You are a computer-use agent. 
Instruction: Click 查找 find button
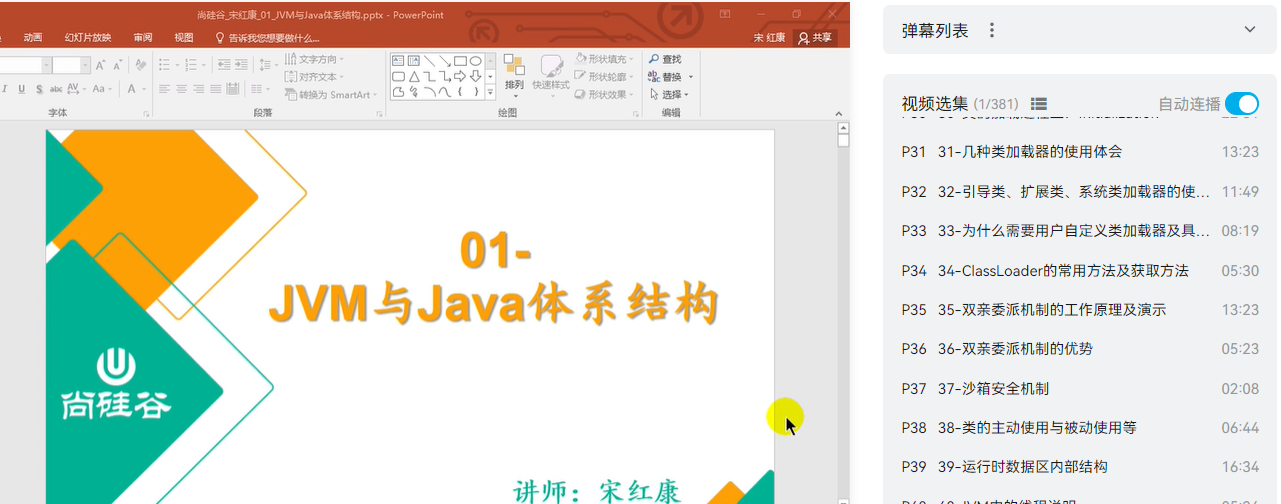[665, 60]
